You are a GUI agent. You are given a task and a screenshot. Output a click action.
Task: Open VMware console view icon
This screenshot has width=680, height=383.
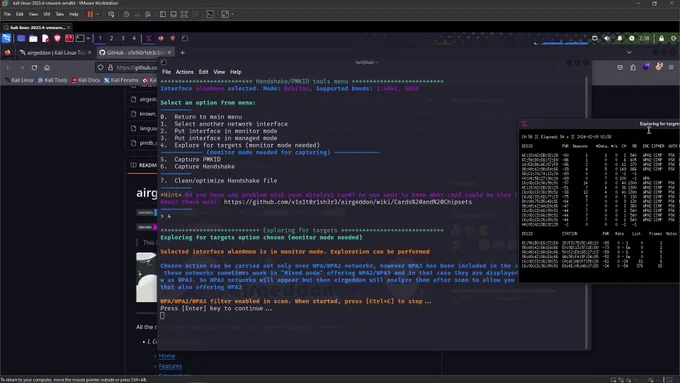tap(210, 14)
